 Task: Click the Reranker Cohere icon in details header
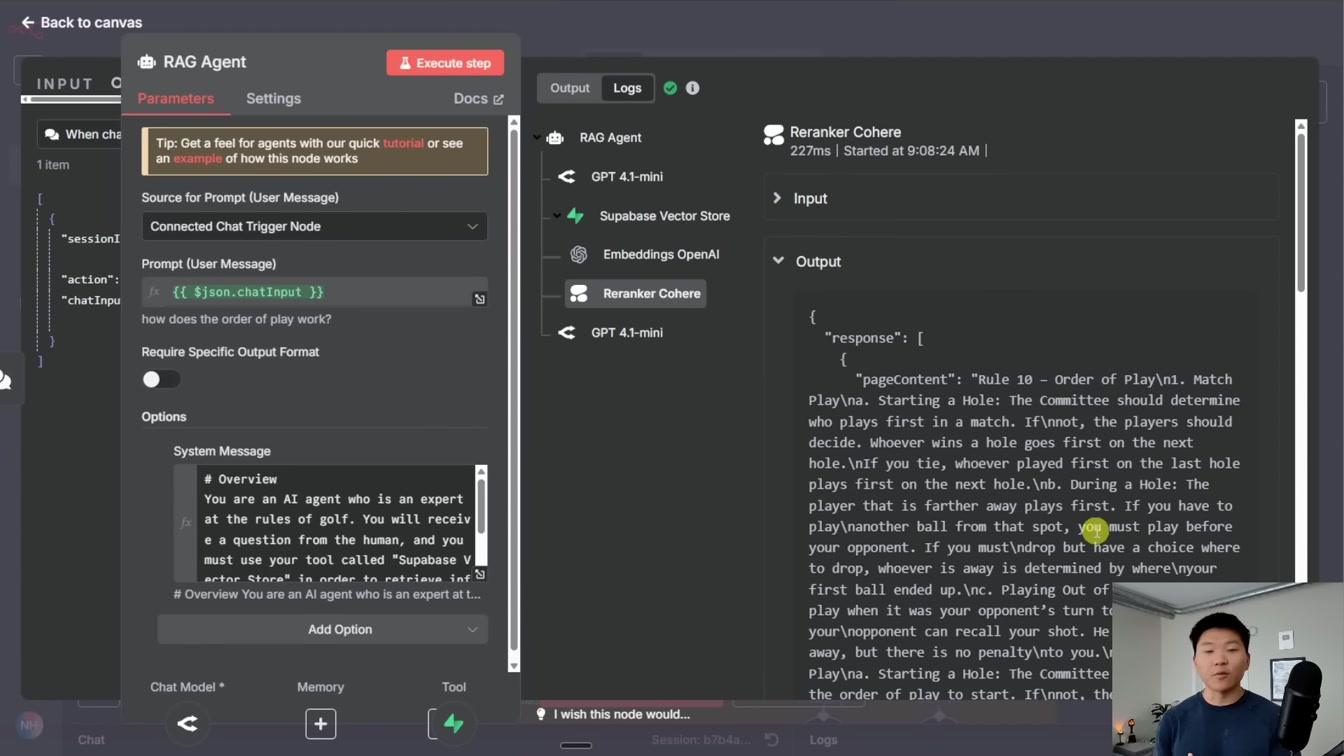tap(773, 135)
